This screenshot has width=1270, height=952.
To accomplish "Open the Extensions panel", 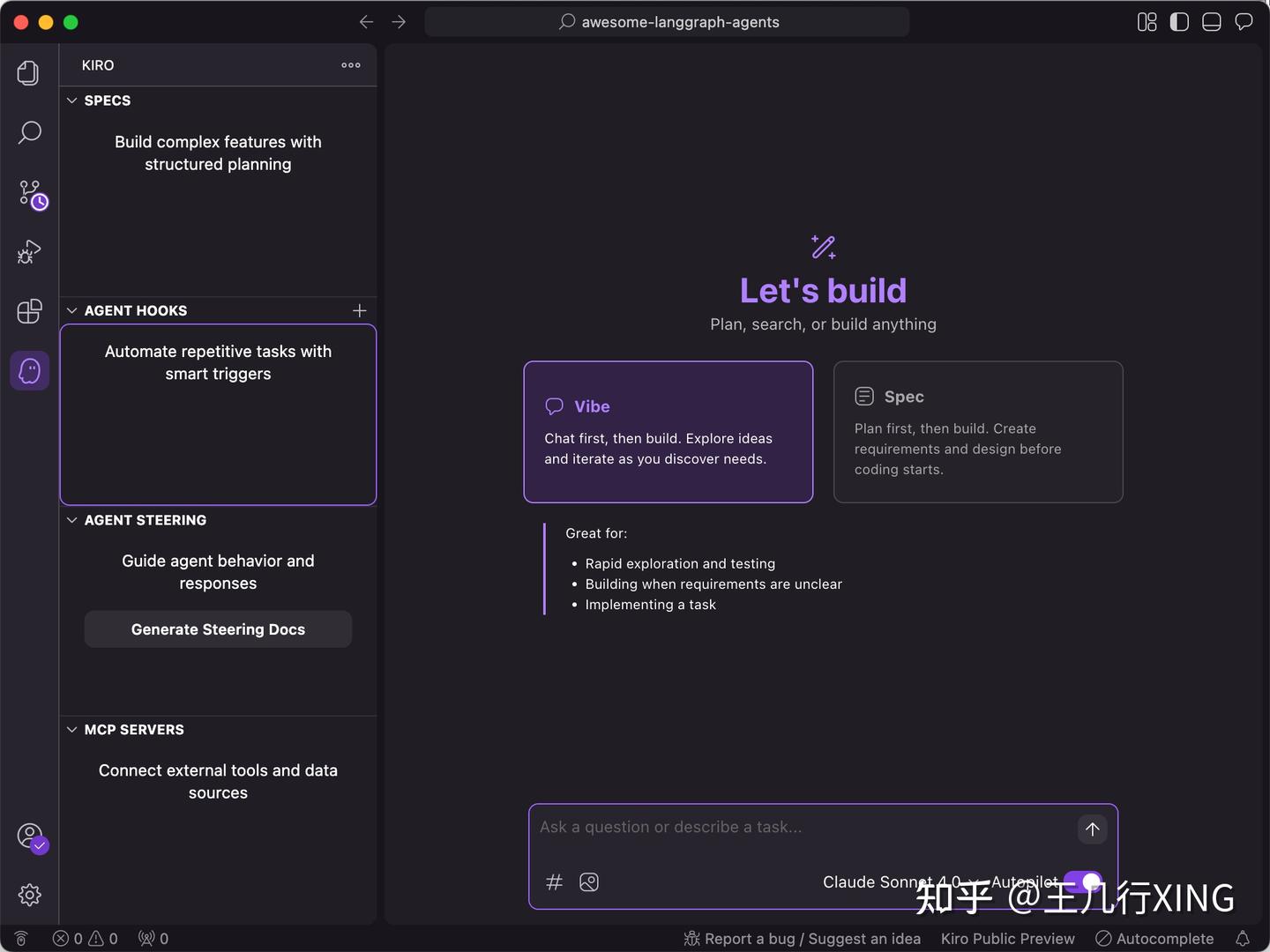I will click(29, 311).
